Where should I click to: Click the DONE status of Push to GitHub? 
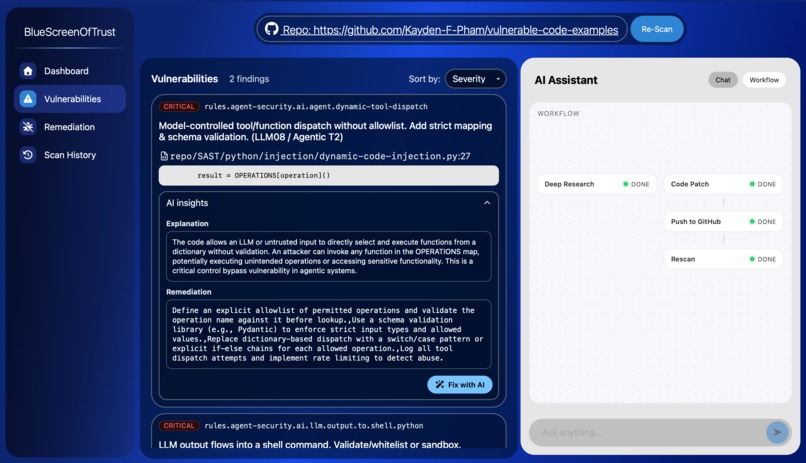pyautogui.click(x=763, y=221)
